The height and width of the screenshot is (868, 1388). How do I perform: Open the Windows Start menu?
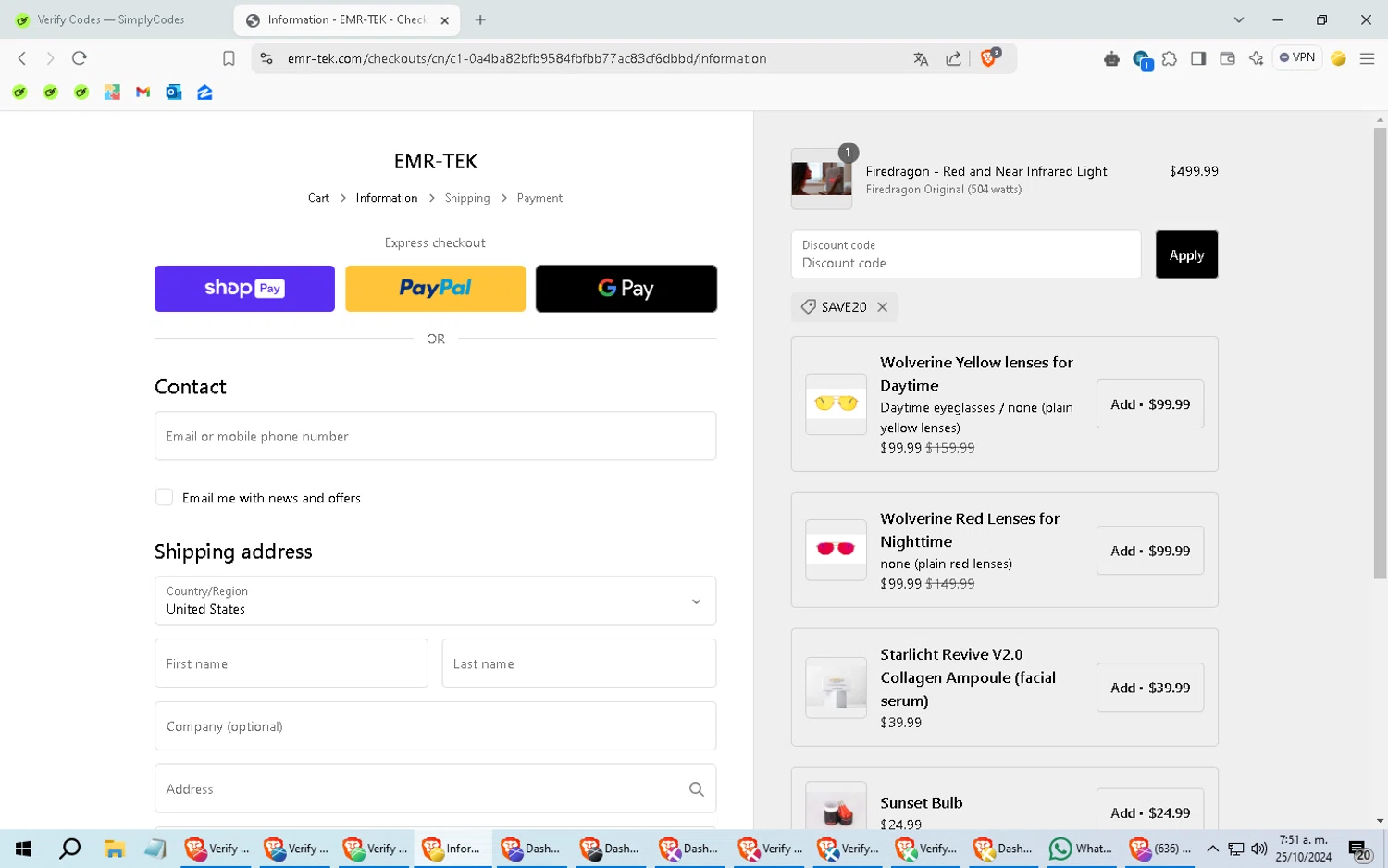pos(24,849)
